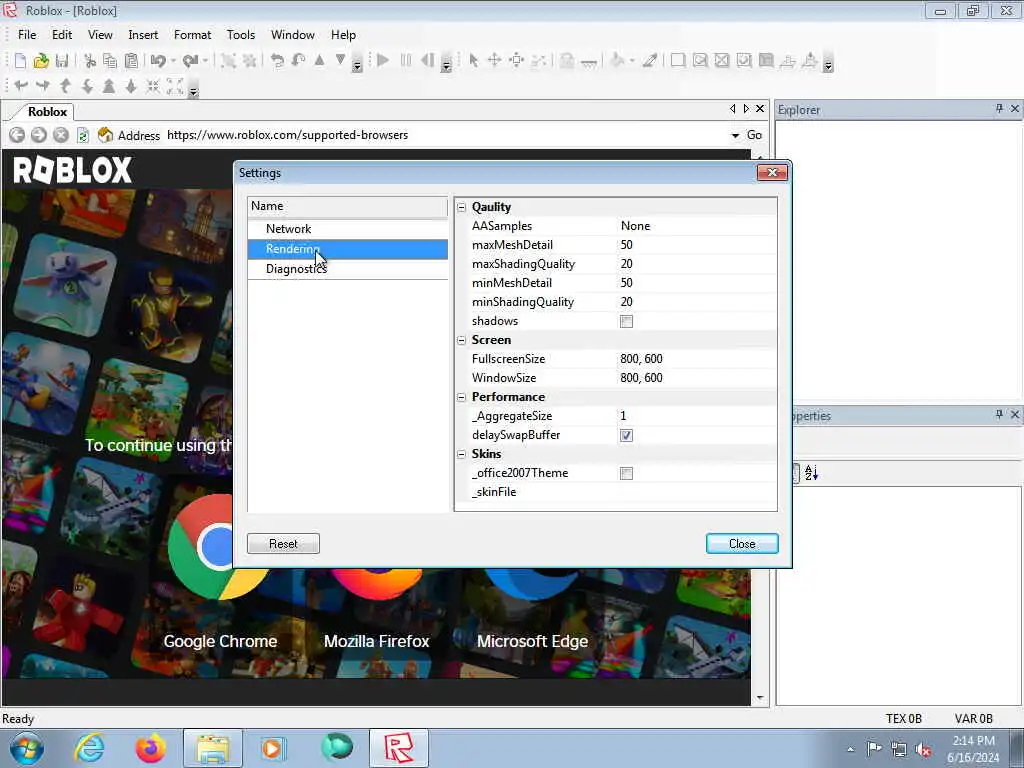Collapse the Qaulity section
1024x768 pixels.
[x=462, y=207]
